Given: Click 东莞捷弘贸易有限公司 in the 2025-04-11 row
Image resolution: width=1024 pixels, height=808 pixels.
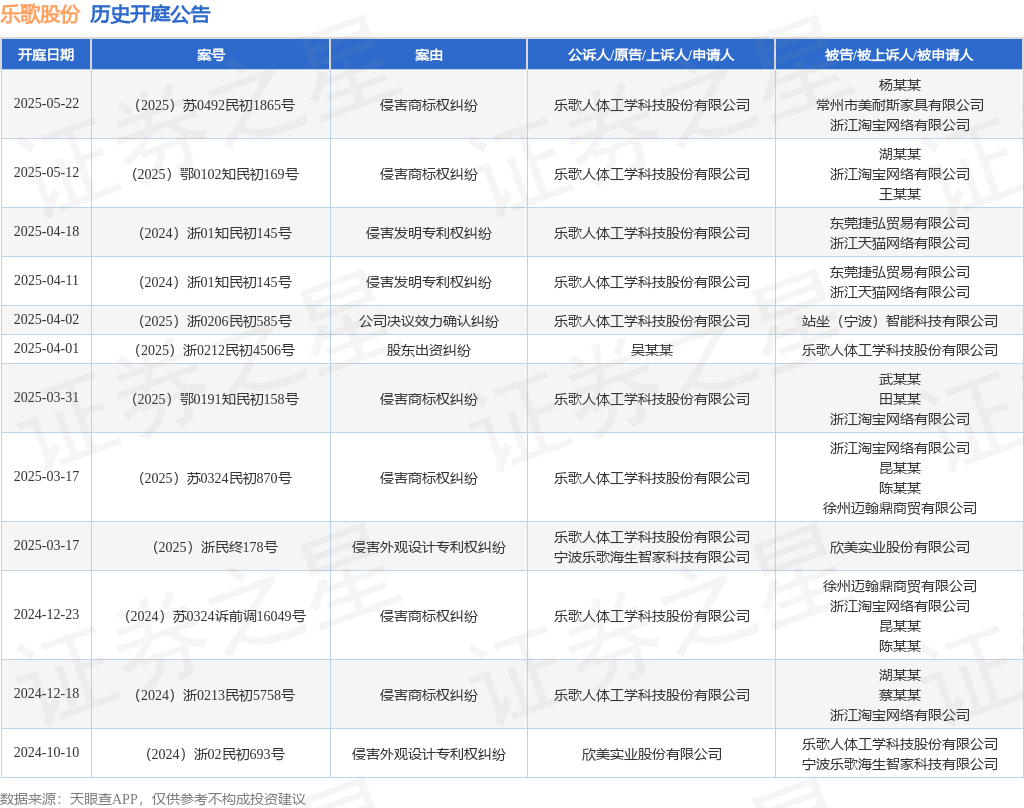Looking at the screenshot, I should pos(900,272).
